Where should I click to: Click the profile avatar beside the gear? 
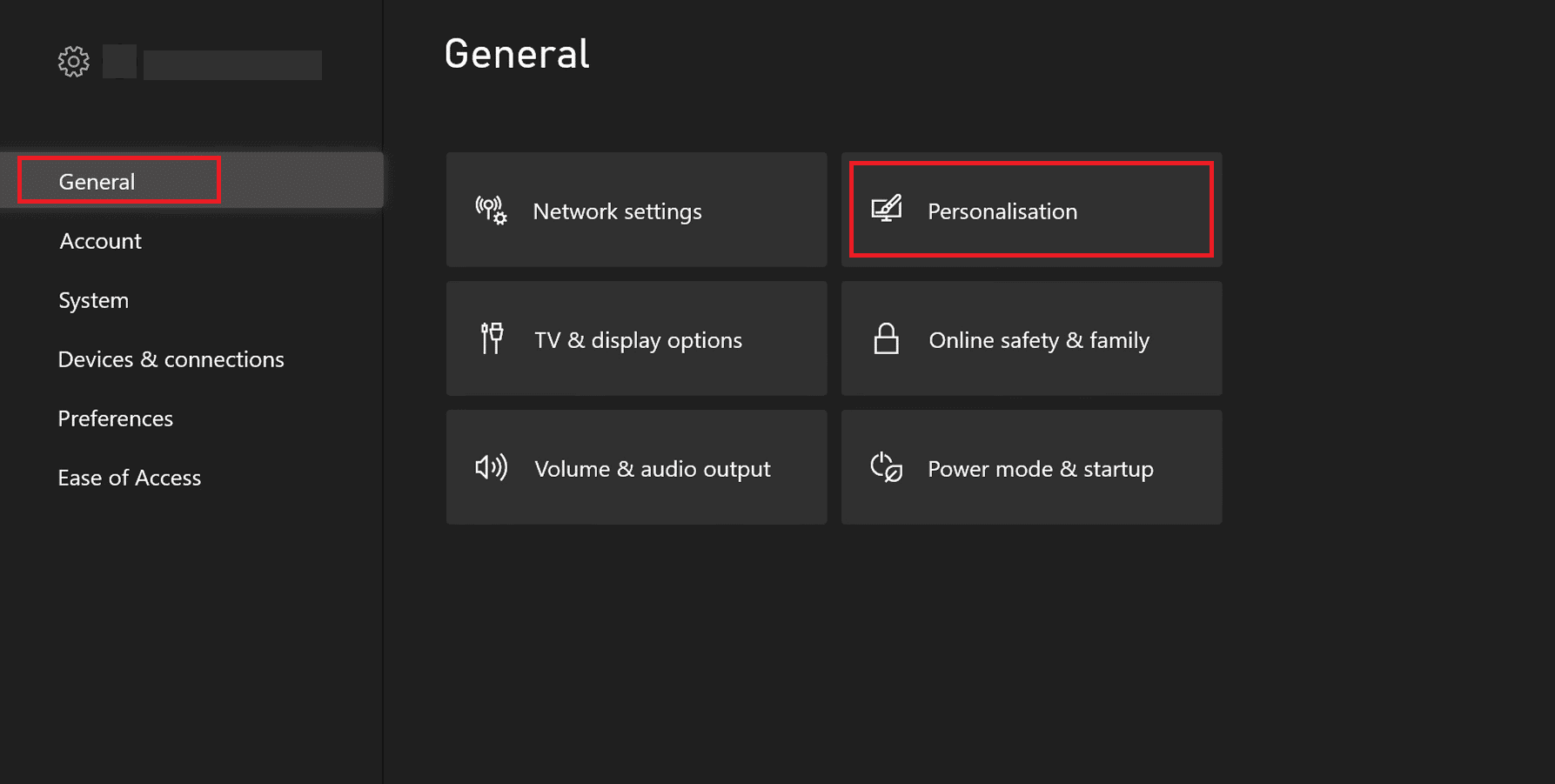coord(119,62)
